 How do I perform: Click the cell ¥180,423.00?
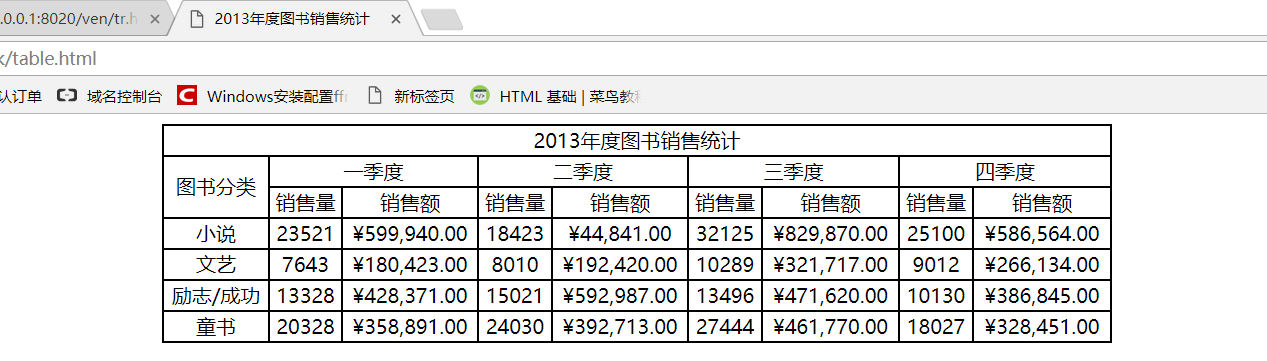point(411,265)
